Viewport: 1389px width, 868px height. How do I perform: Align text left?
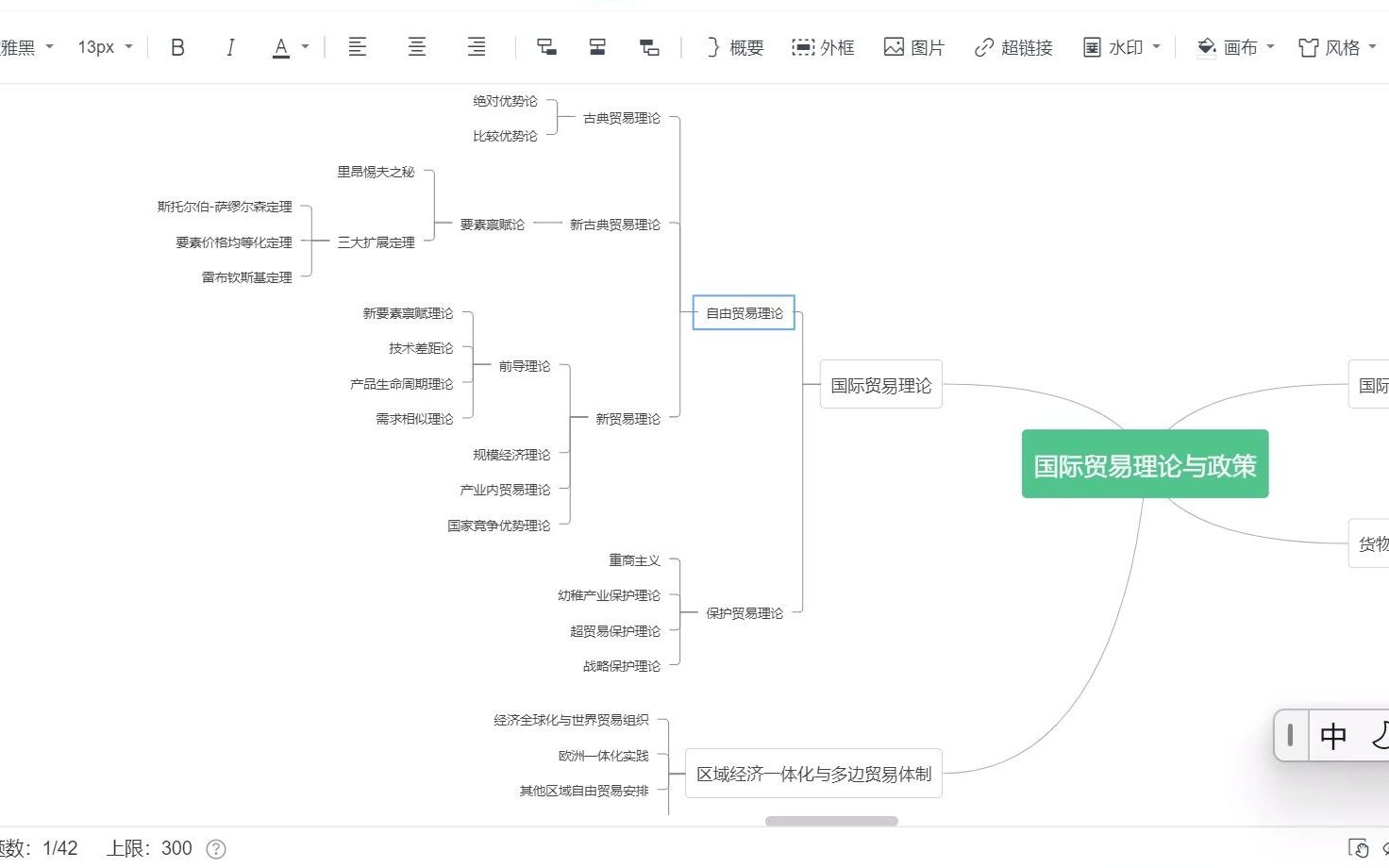pyautogui.click(x=357, y=46)
